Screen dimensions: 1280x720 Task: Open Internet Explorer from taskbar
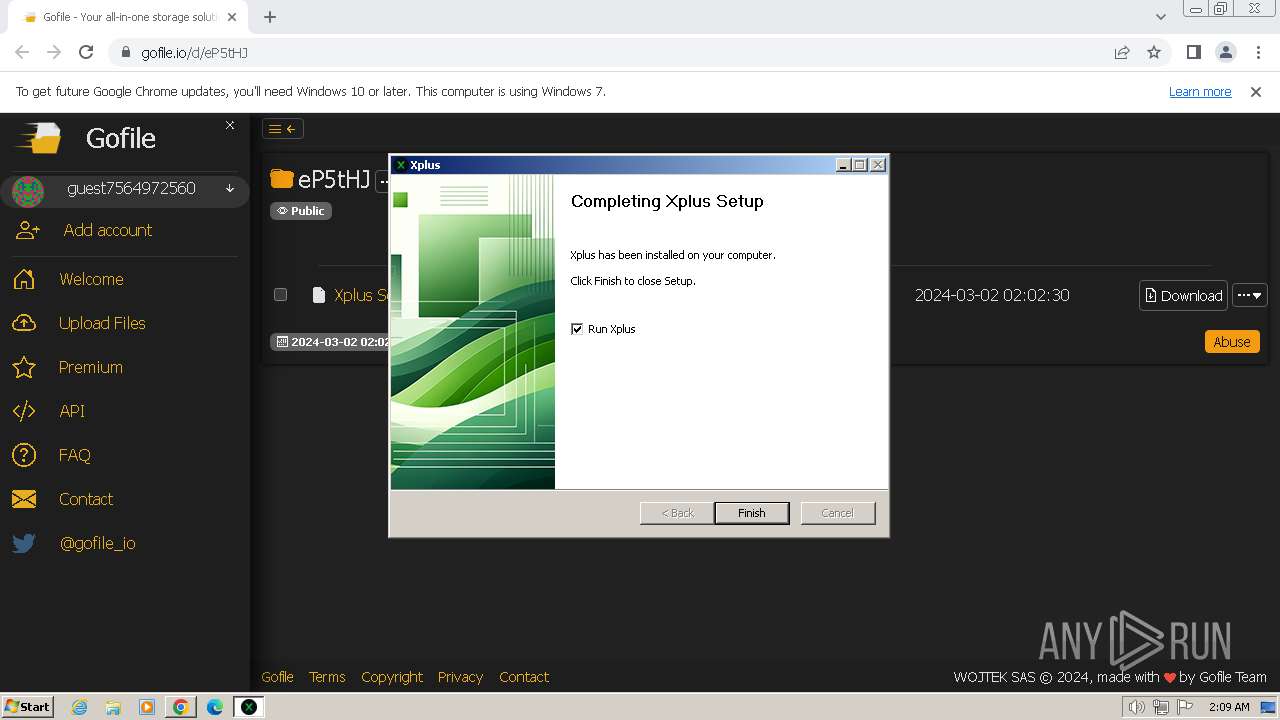coord(80,707)
